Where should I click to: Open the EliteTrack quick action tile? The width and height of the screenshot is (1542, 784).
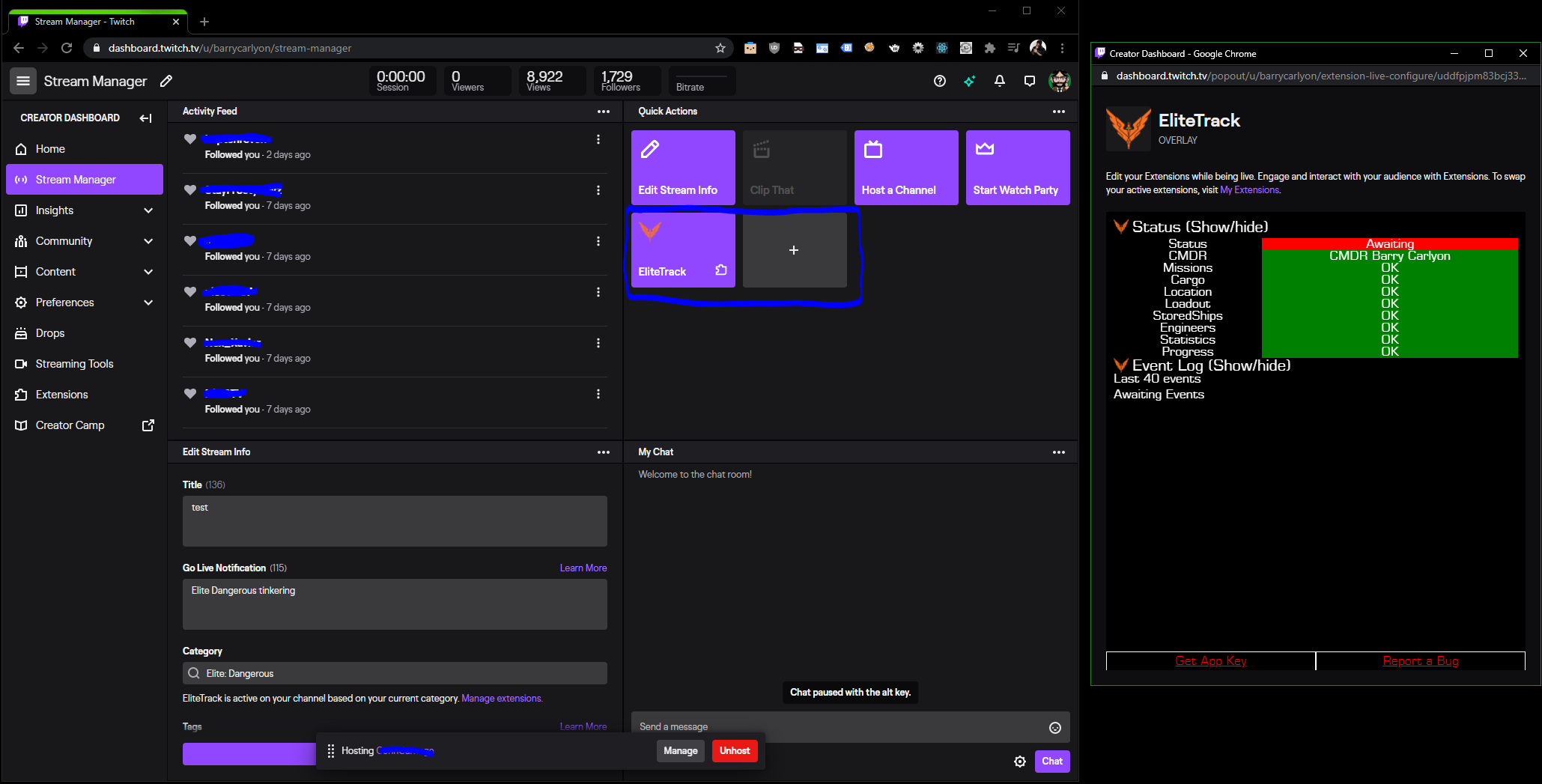coord(683,250)
